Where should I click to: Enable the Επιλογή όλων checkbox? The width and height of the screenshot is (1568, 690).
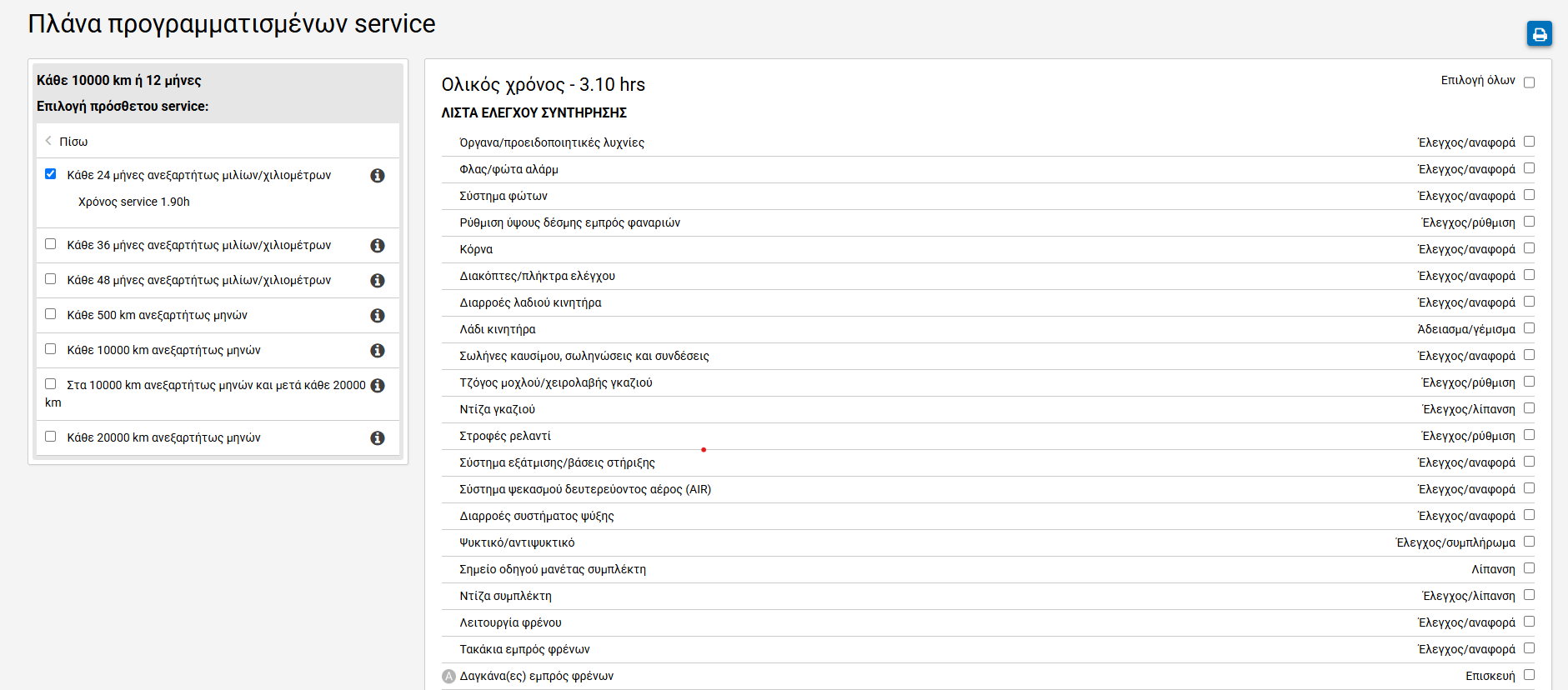point(1529,82)
